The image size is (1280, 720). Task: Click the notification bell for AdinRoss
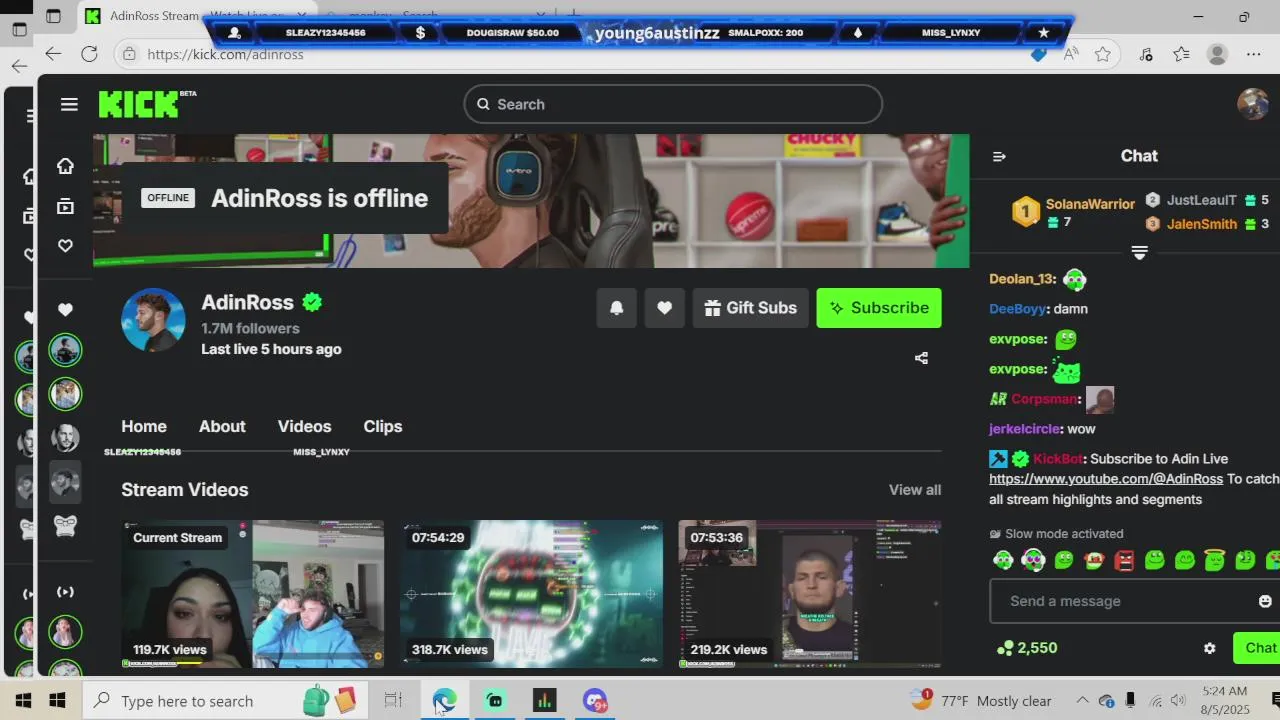(617, 308)
